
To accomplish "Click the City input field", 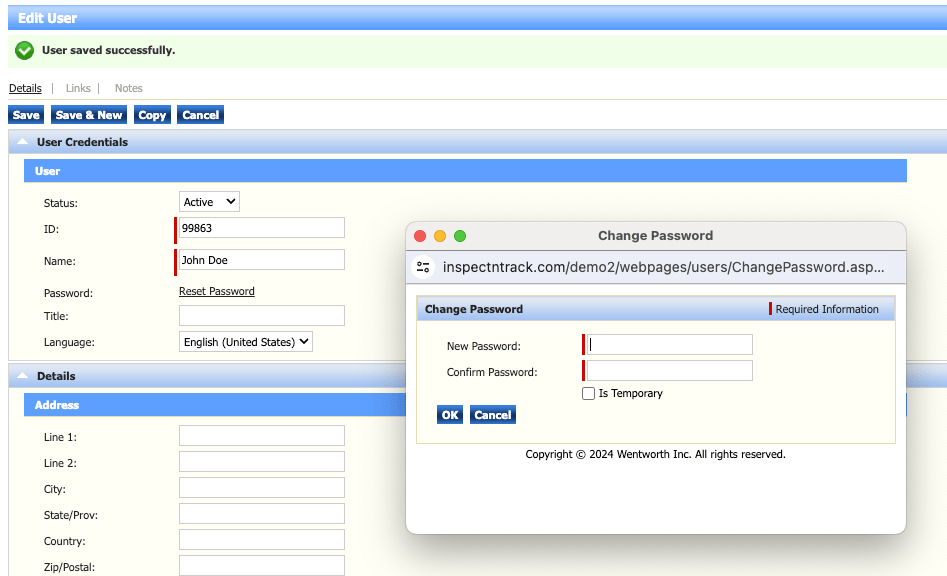I will [260, 488].
